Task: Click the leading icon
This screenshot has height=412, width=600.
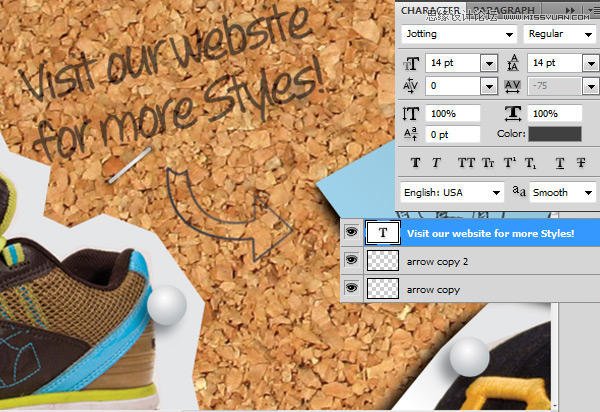Action: click(513, 62)
